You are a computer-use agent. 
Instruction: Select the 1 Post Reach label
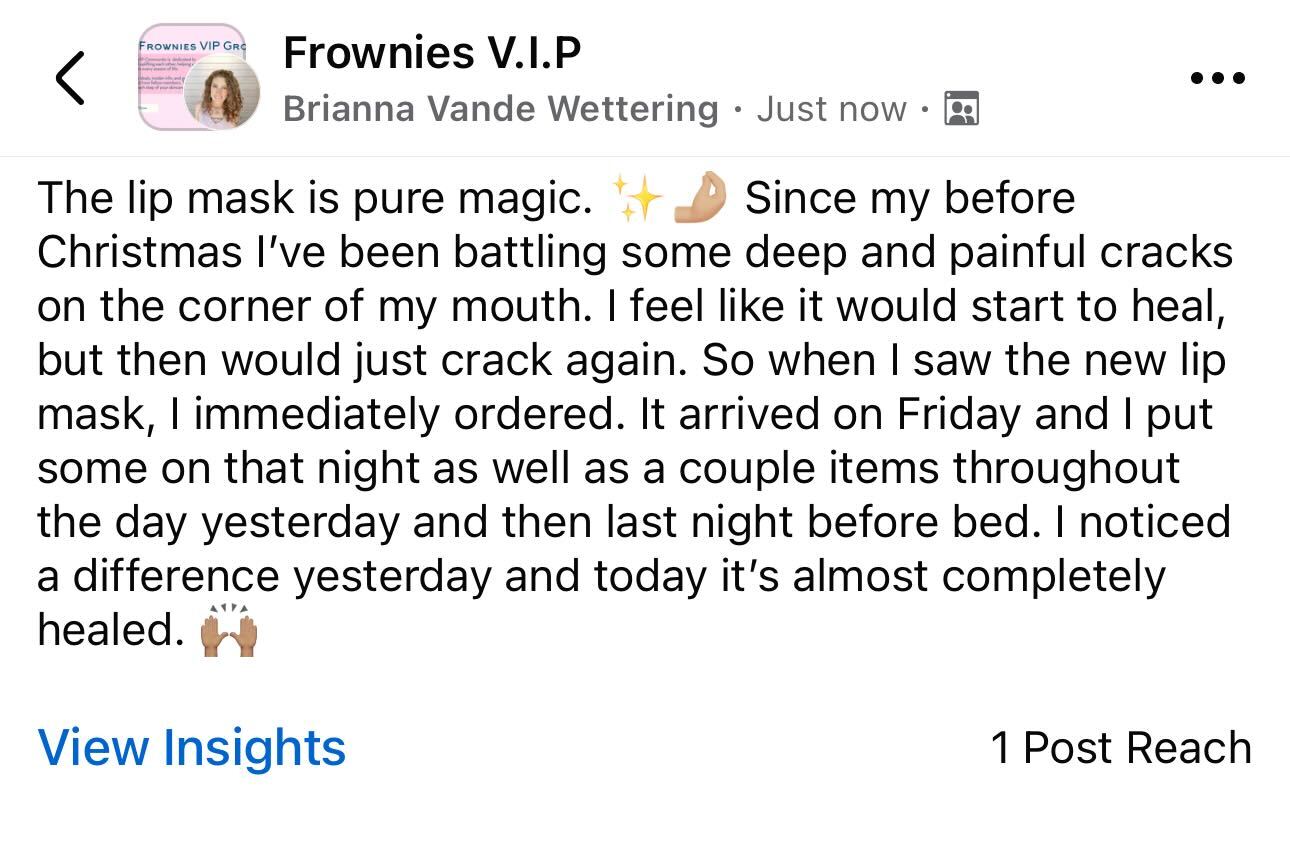pyautogui.click(x=1120, y=747)
